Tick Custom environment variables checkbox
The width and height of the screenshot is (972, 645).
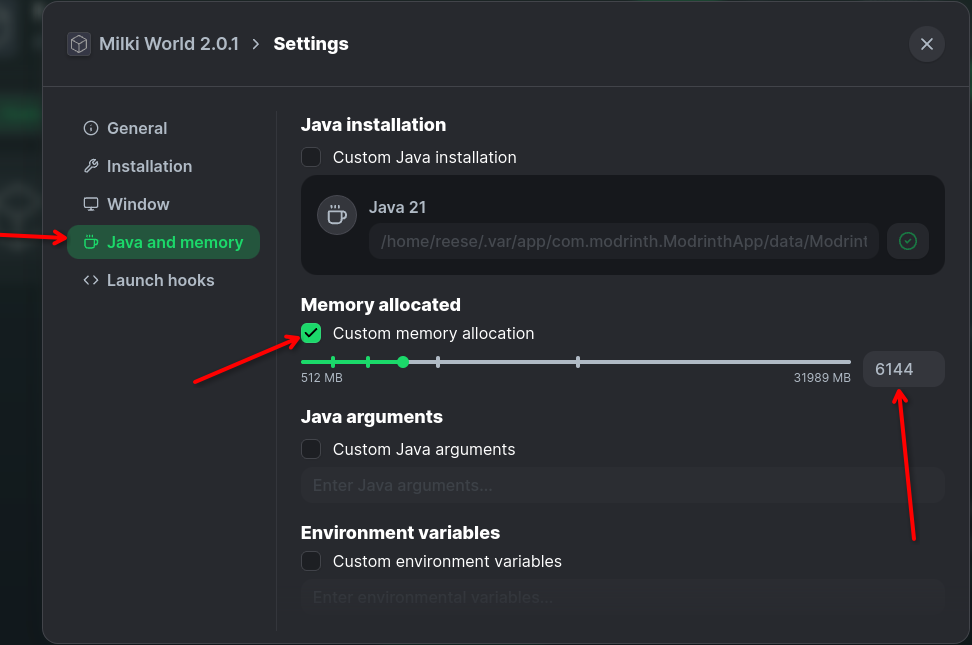[x=311, y=561]
